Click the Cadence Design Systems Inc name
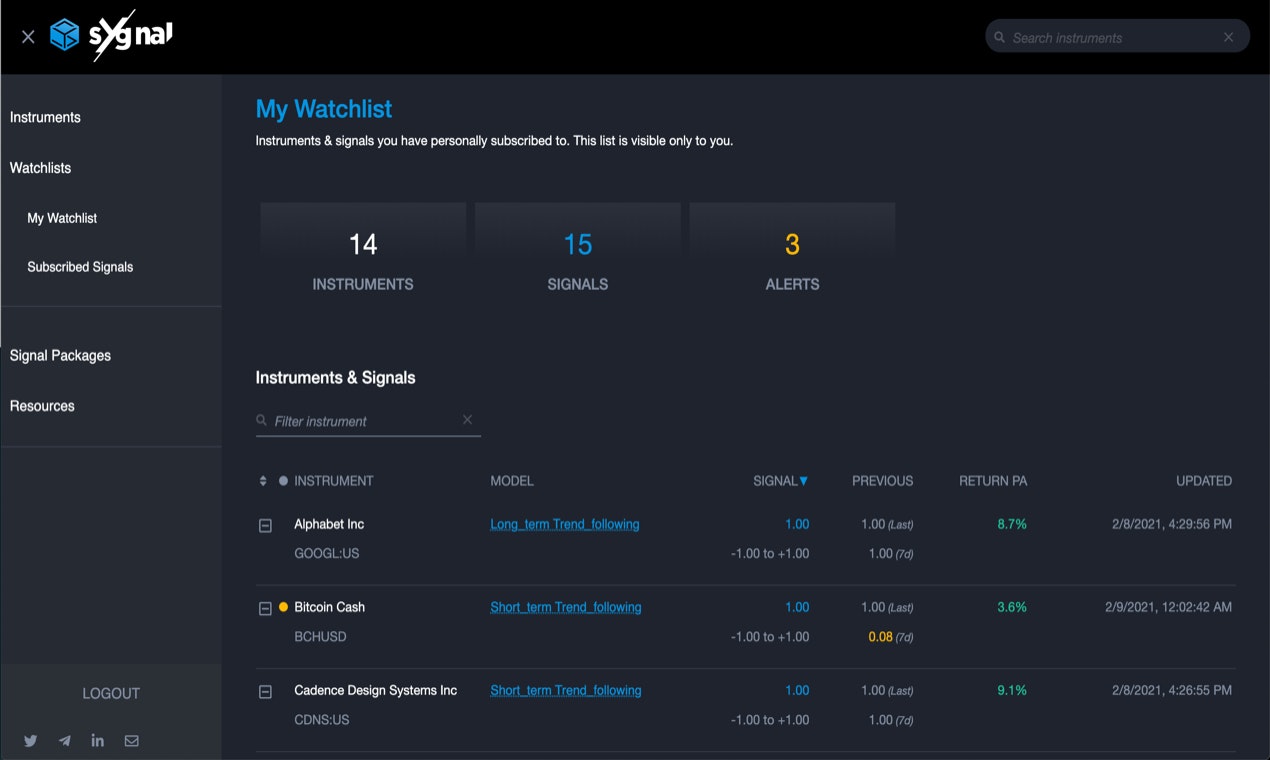Viewport: 1270px width, 760px height. pyautogui.click(x=375, y=690)
